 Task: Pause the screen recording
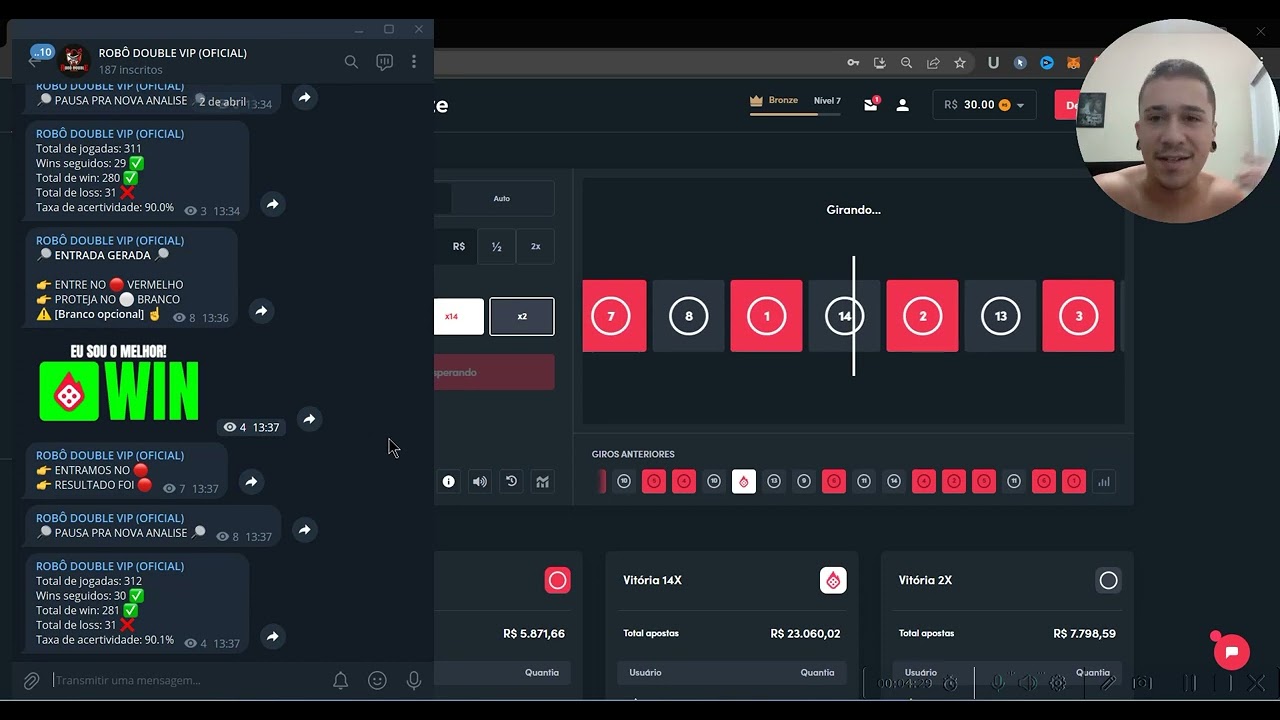(1190, 683)
